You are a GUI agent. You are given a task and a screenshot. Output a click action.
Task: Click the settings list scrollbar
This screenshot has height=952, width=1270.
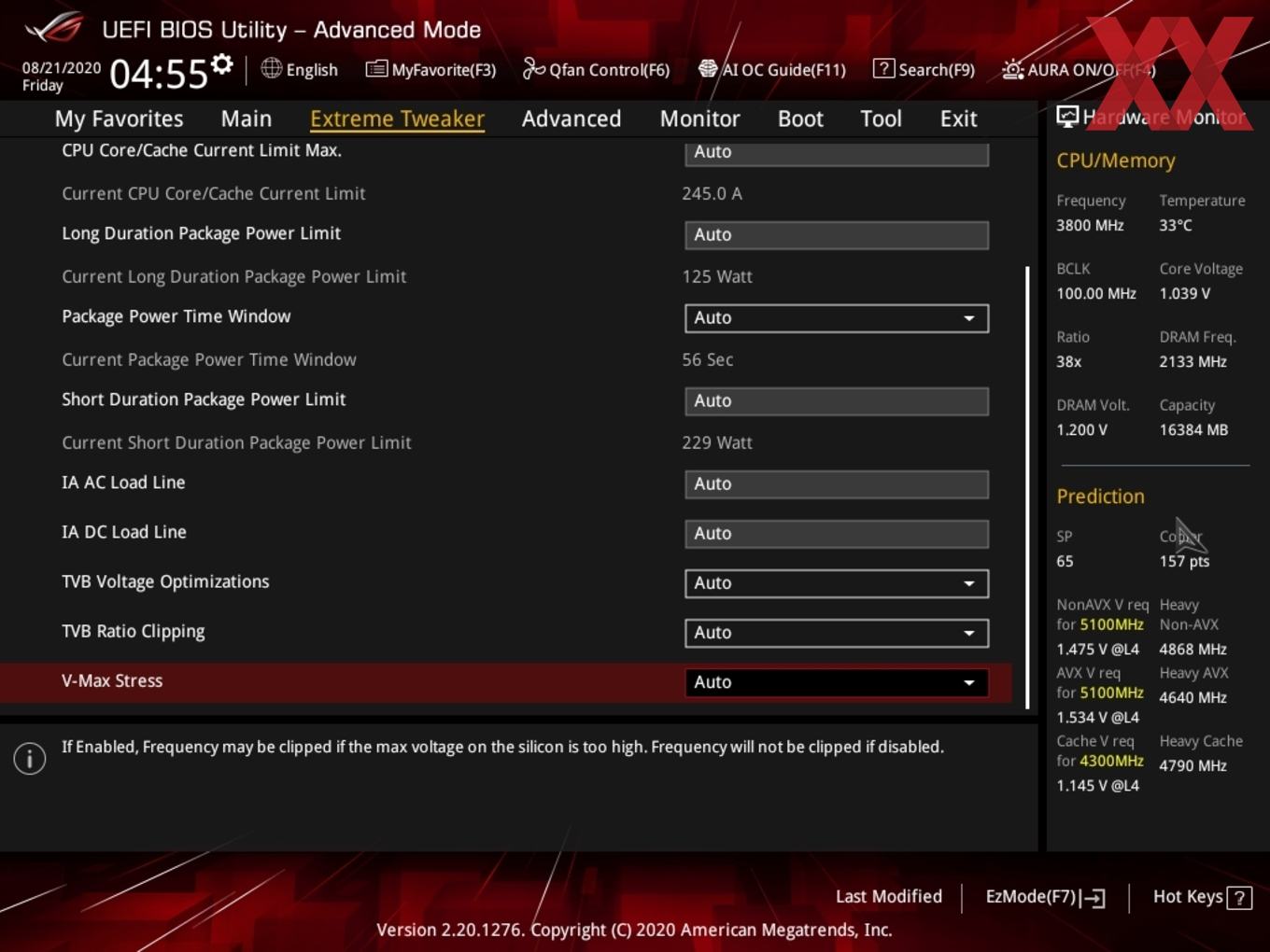[1027, 487]
